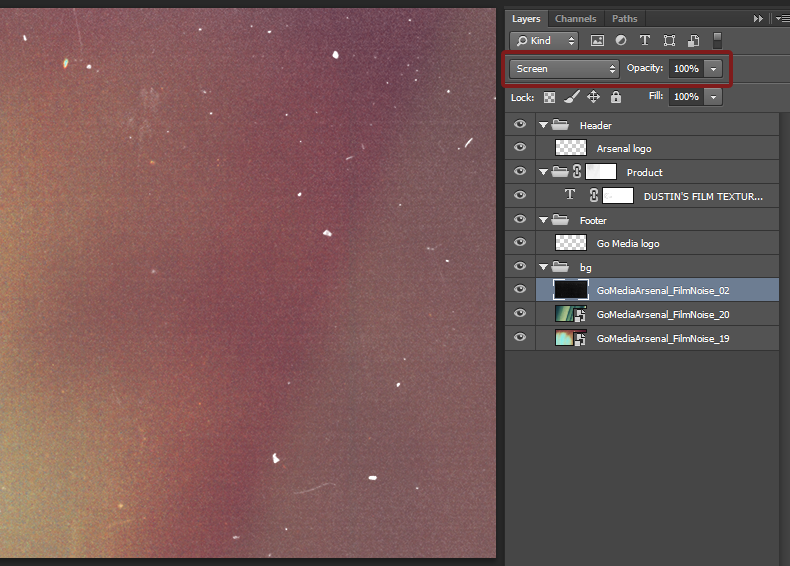Select the layer named Go Media logo
The width and height of the screenshot is (790, 566).
coord(628,243)
